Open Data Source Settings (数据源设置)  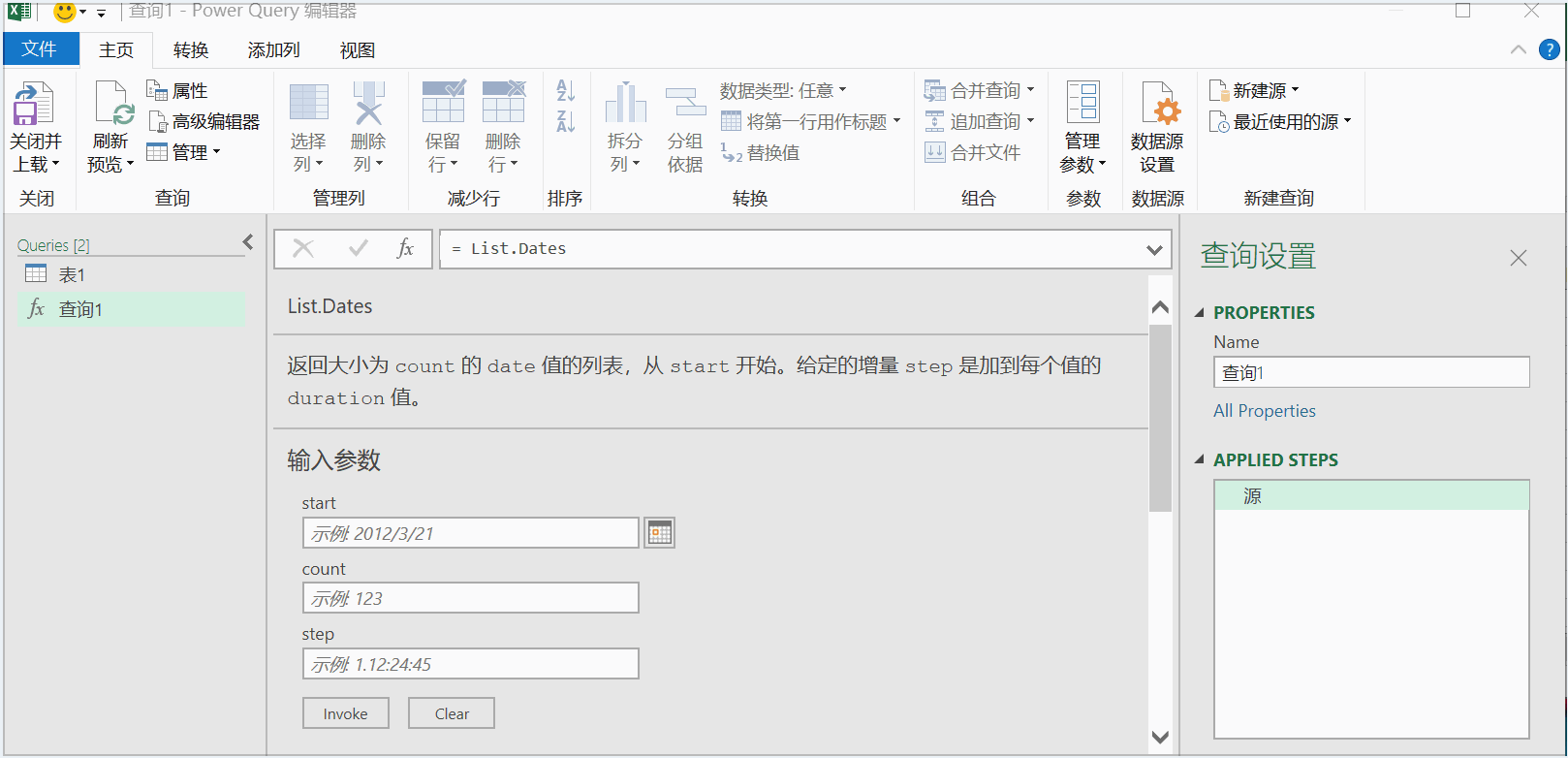coord(1157,127)
